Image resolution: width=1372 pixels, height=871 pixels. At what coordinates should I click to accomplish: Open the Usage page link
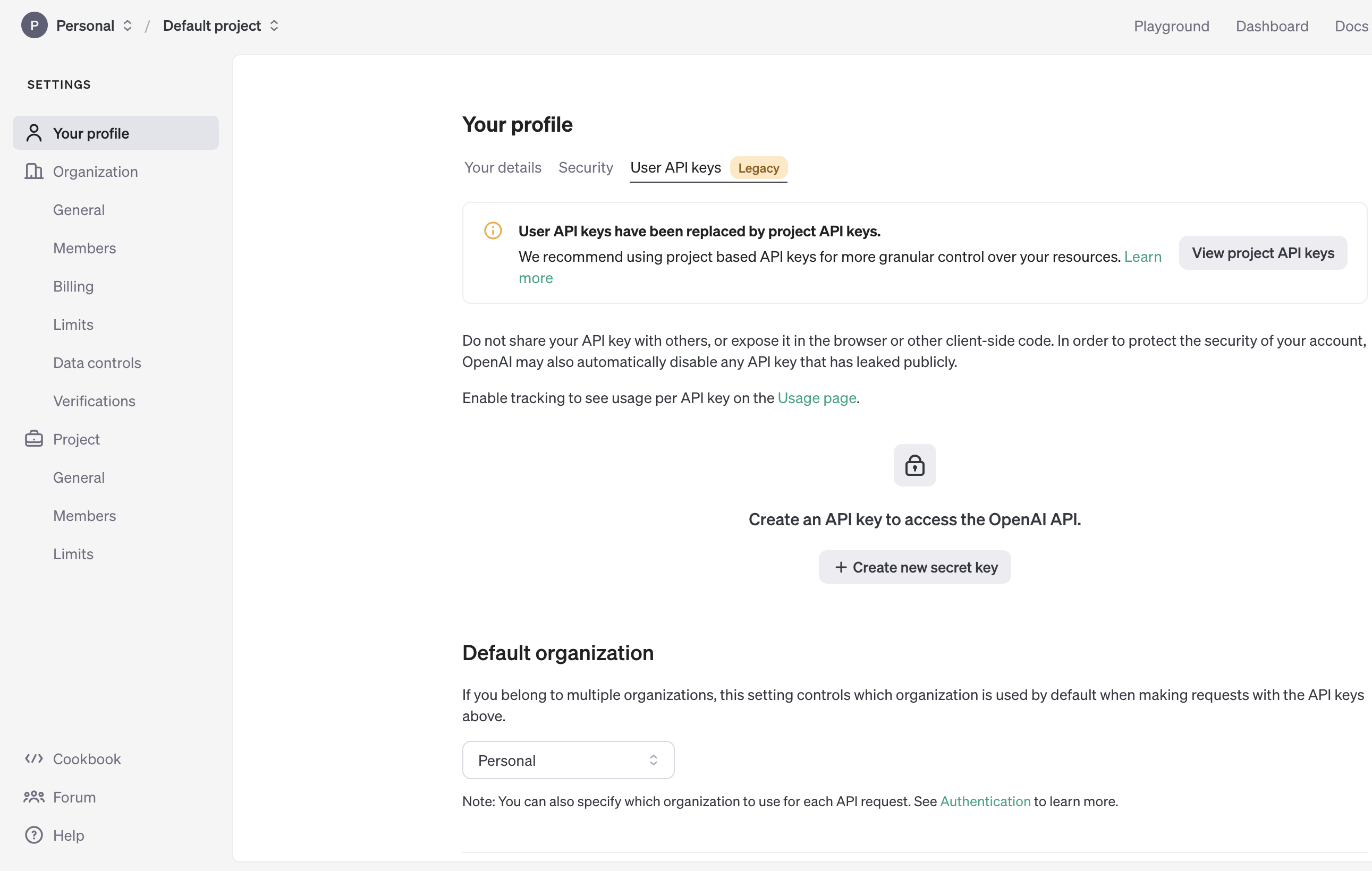pos(817,398)
